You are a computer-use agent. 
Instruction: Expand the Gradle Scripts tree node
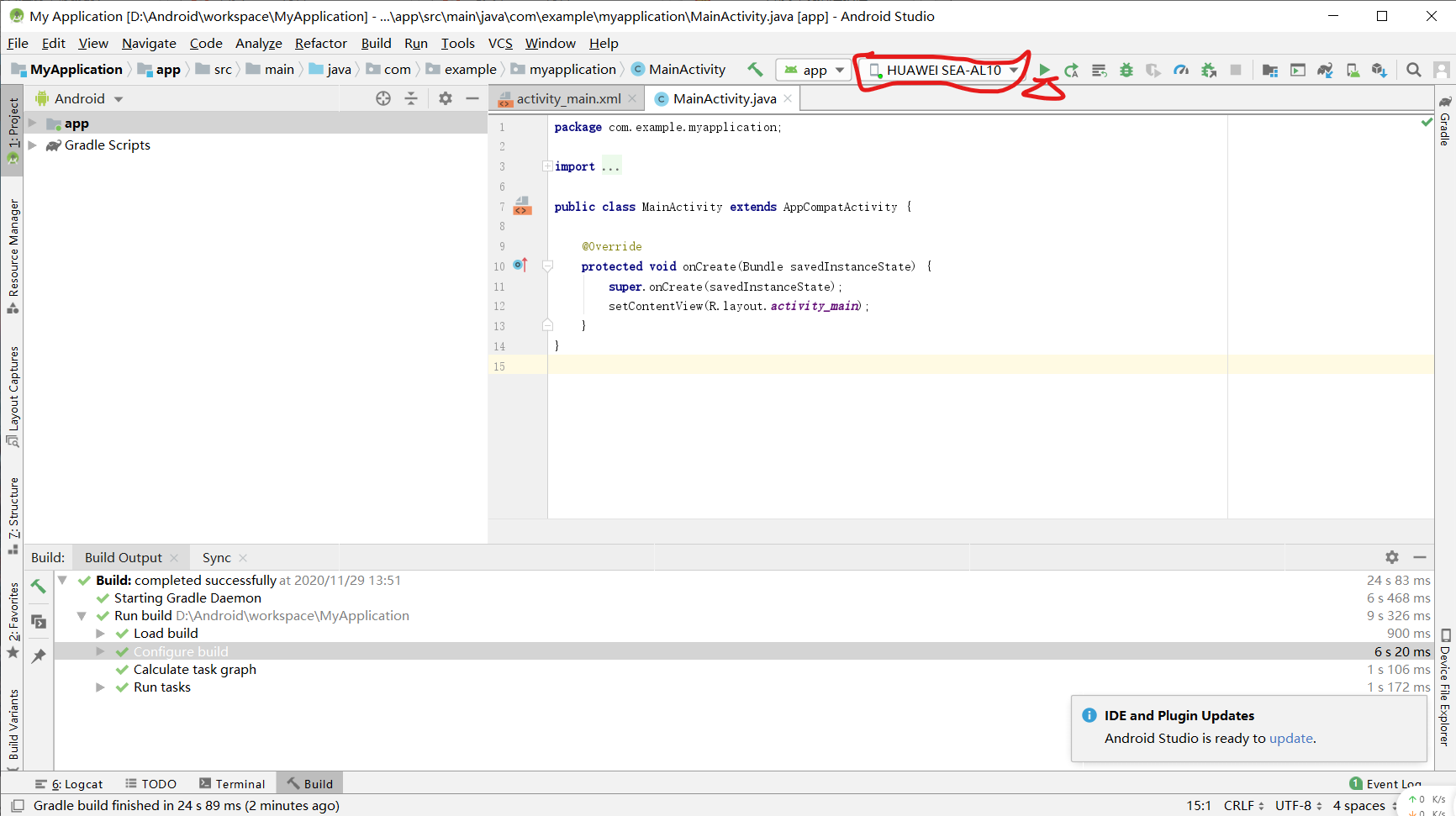coord(33,145)
